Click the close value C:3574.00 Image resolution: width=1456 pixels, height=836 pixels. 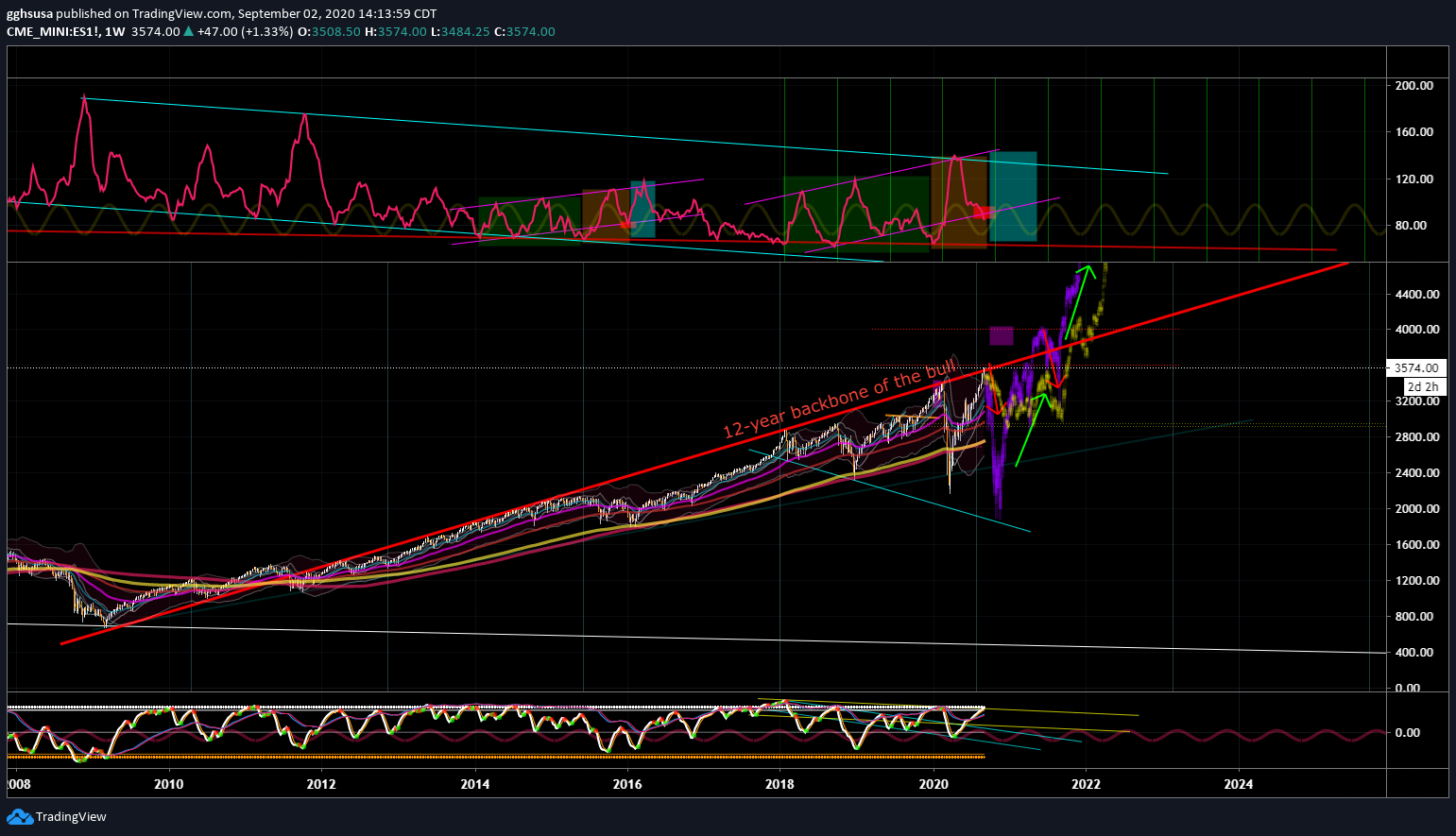[524, 31]
